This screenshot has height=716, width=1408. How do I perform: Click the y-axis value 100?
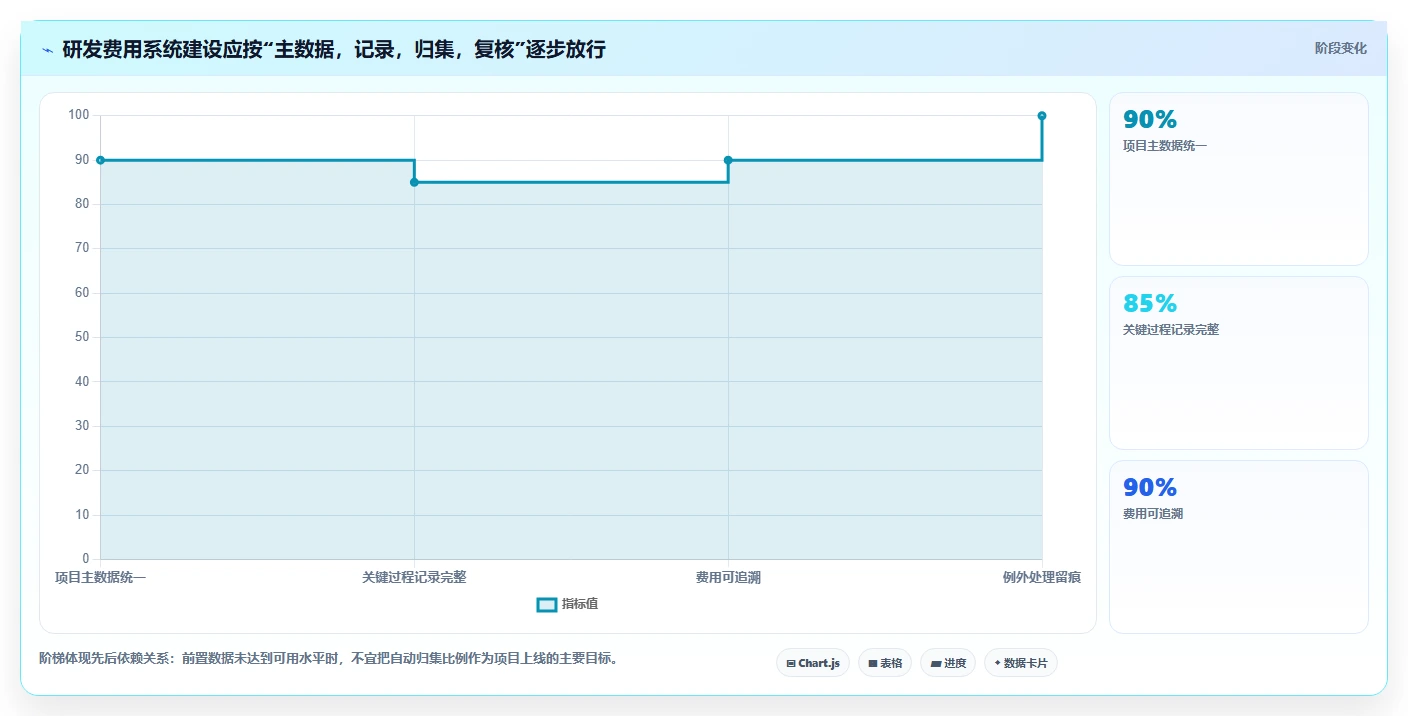coord(79,115)
